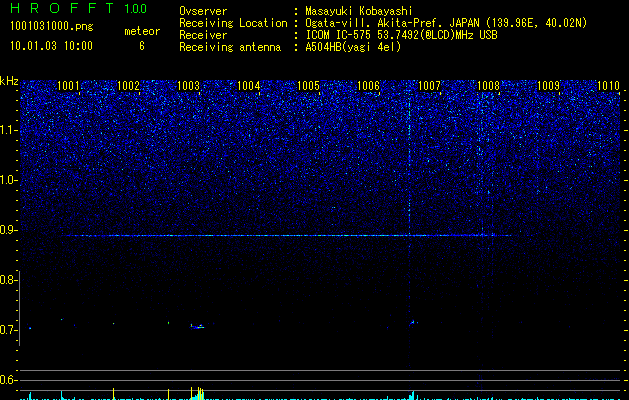Click the horizontal carrier line just below 0.9 kHz

coord(289,236)
